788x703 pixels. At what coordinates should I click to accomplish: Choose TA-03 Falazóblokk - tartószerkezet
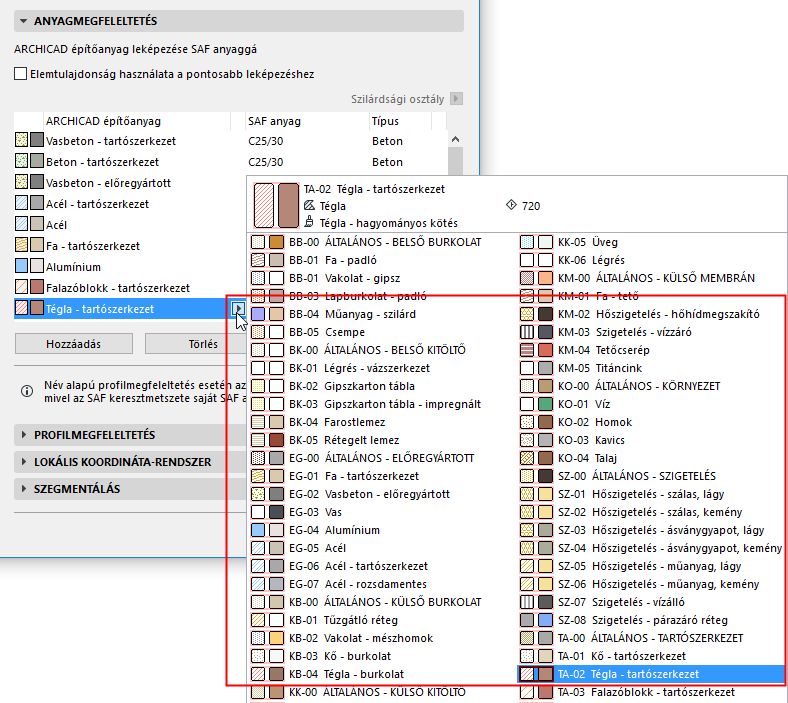point(652,692)
